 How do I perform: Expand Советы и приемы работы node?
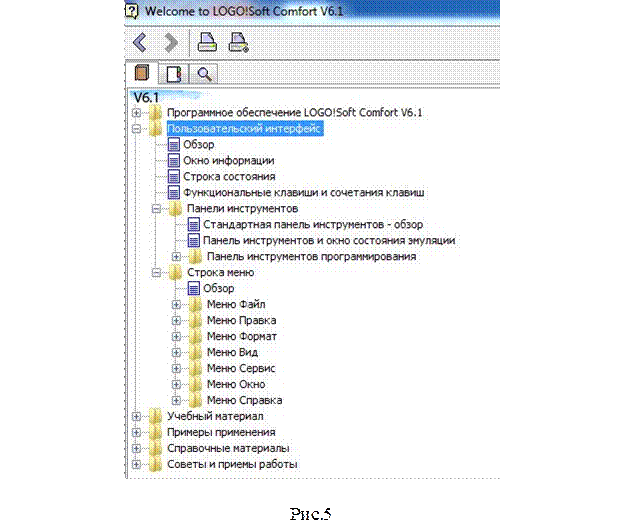tap(136, 464)
